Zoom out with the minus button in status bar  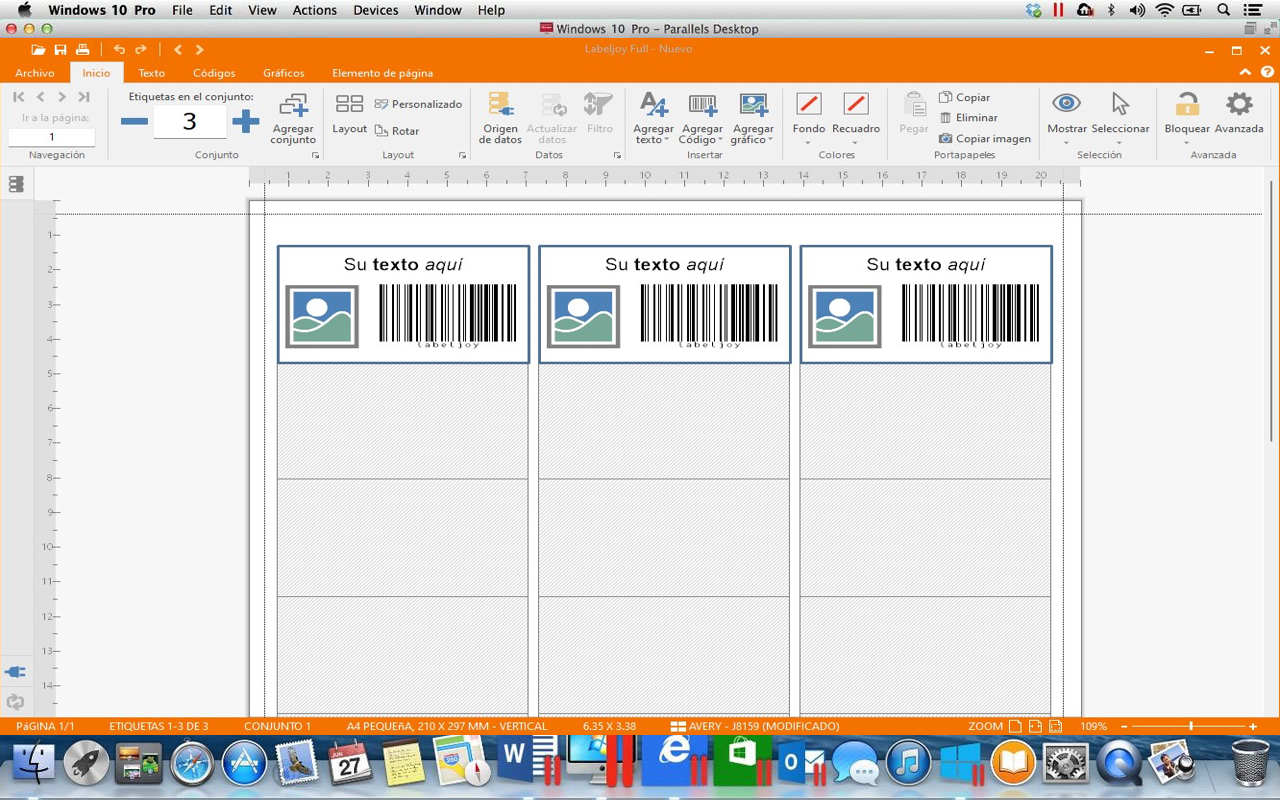coord(1124,727)
